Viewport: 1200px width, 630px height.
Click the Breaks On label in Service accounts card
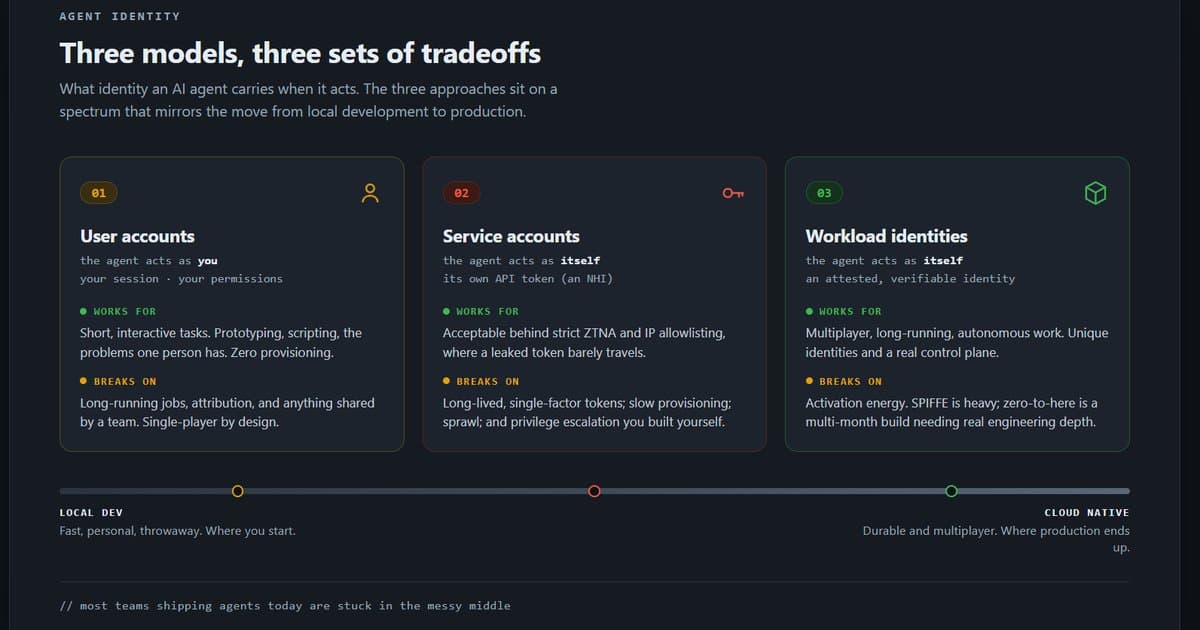pos(488,381)
